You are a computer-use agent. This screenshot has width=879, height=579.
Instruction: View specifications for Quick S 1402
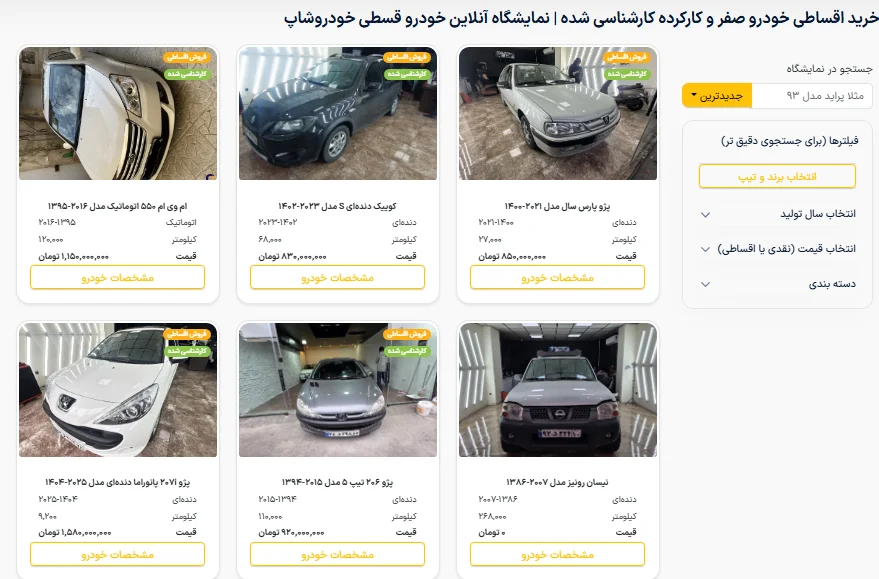[337, 277]
